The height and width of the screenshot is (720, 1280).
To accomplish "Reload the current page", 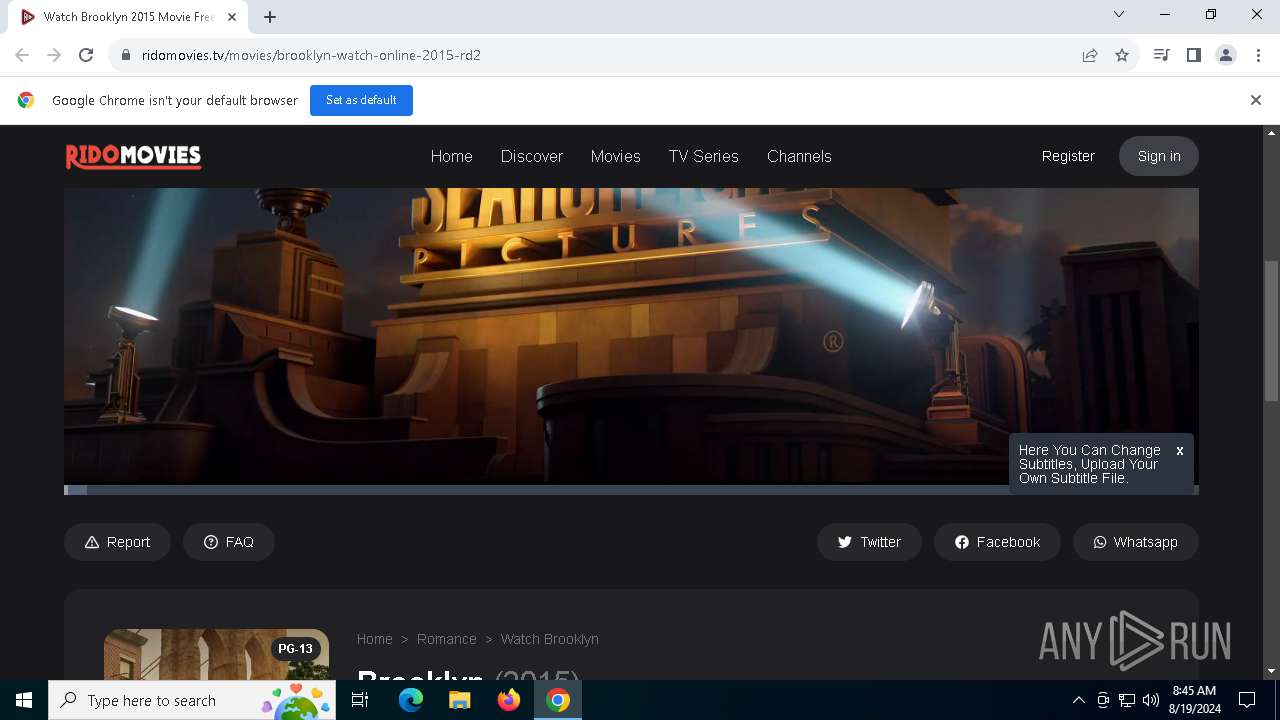I will point(86,55).
